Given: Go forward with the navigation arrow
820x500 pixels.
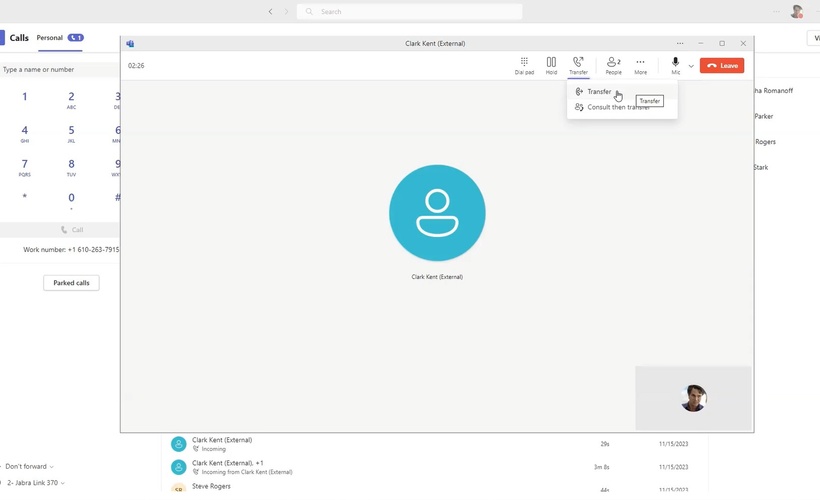Looking at the screenshot, I should tap(286, 12).
